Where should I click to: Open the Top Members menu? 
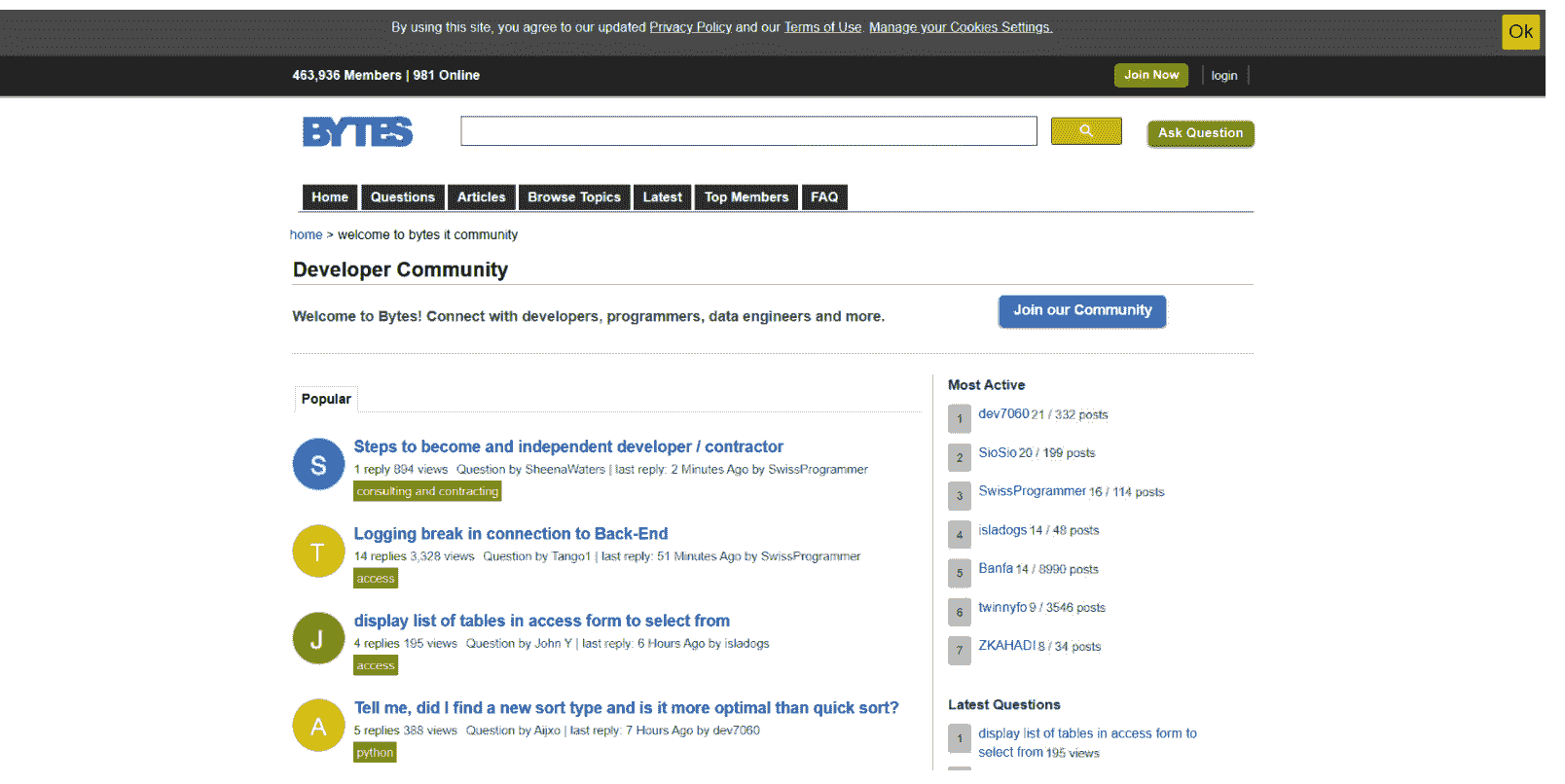tap(746, 197)
